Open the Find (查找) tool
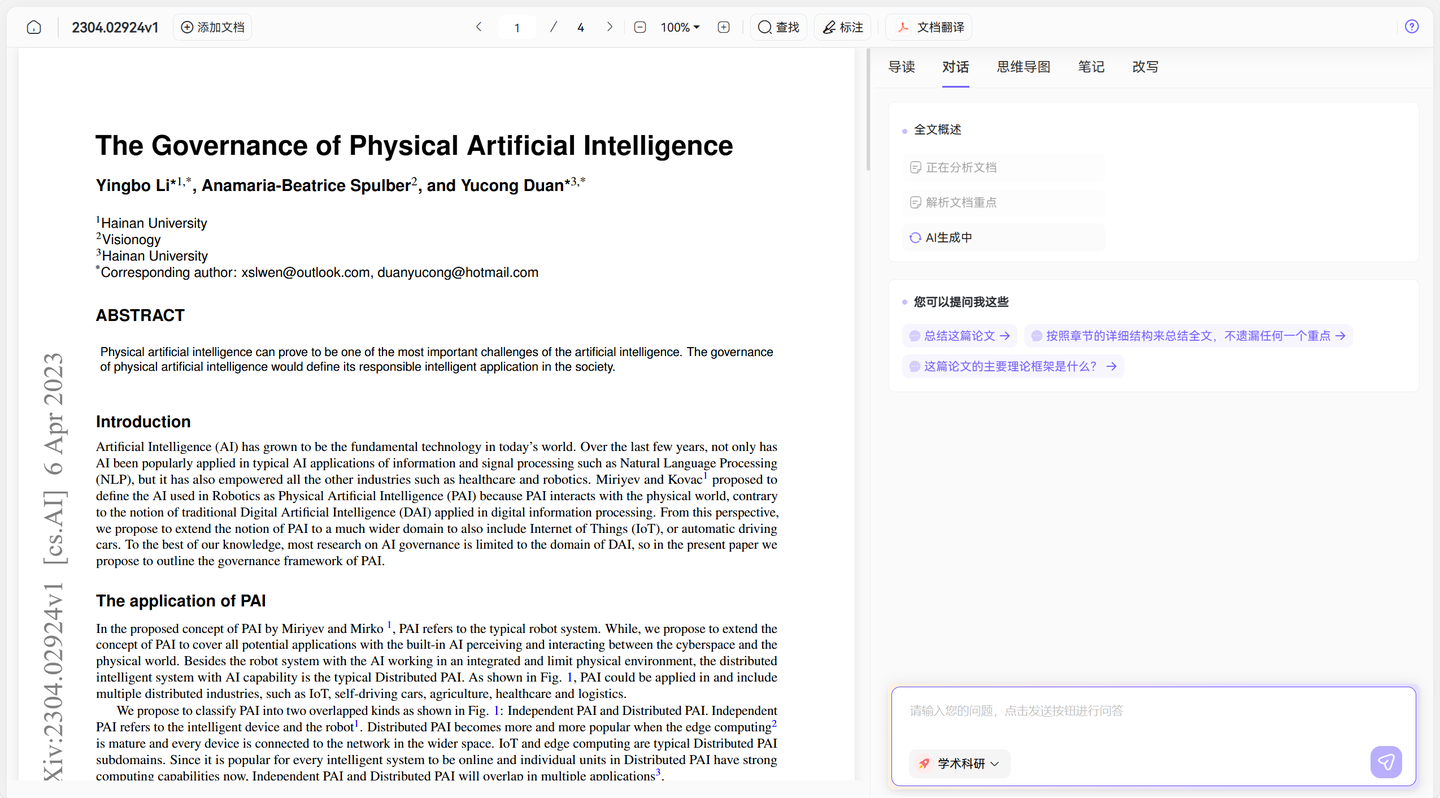1440x798 pixels. [x=778, y=27]
